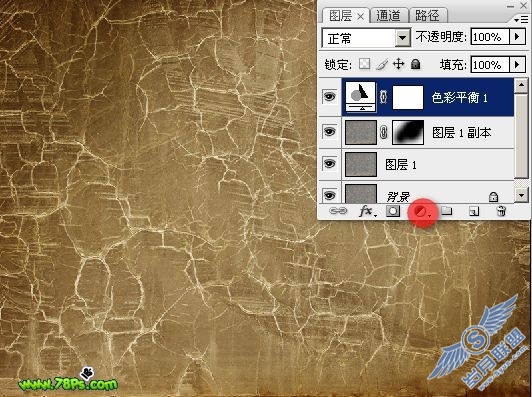Viewport: 532px width, 397px height.
Task: Enable lock image pixels brush icon
Action: (x=382, y=64)
